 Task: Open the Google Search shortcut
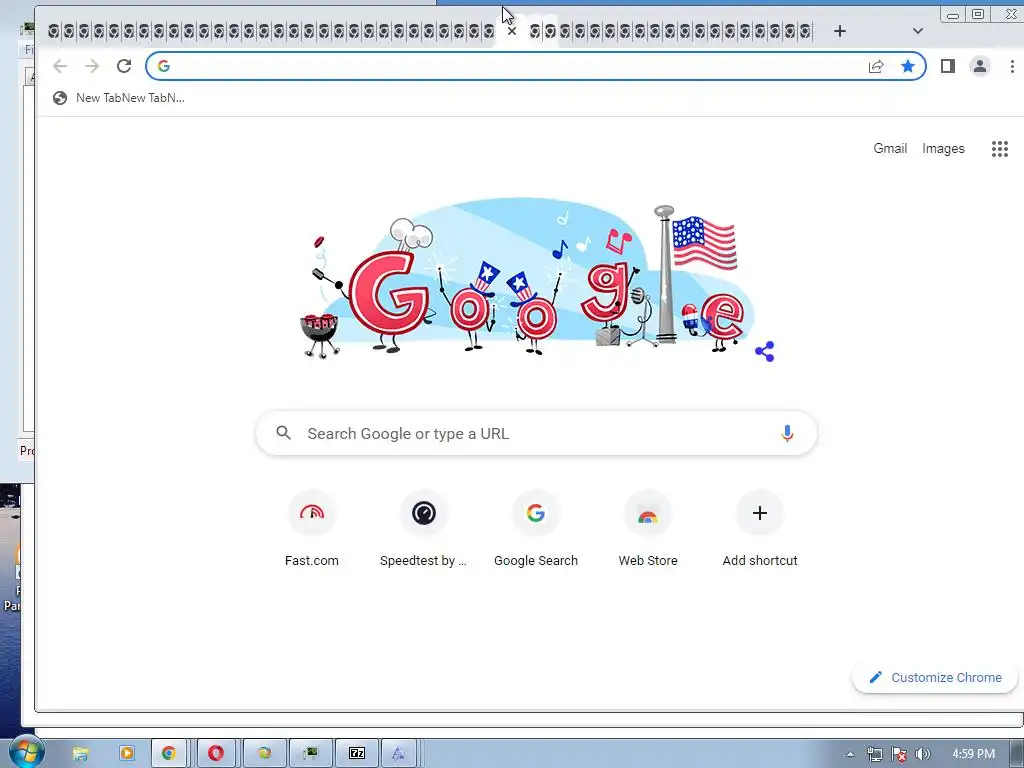(536, 530)
